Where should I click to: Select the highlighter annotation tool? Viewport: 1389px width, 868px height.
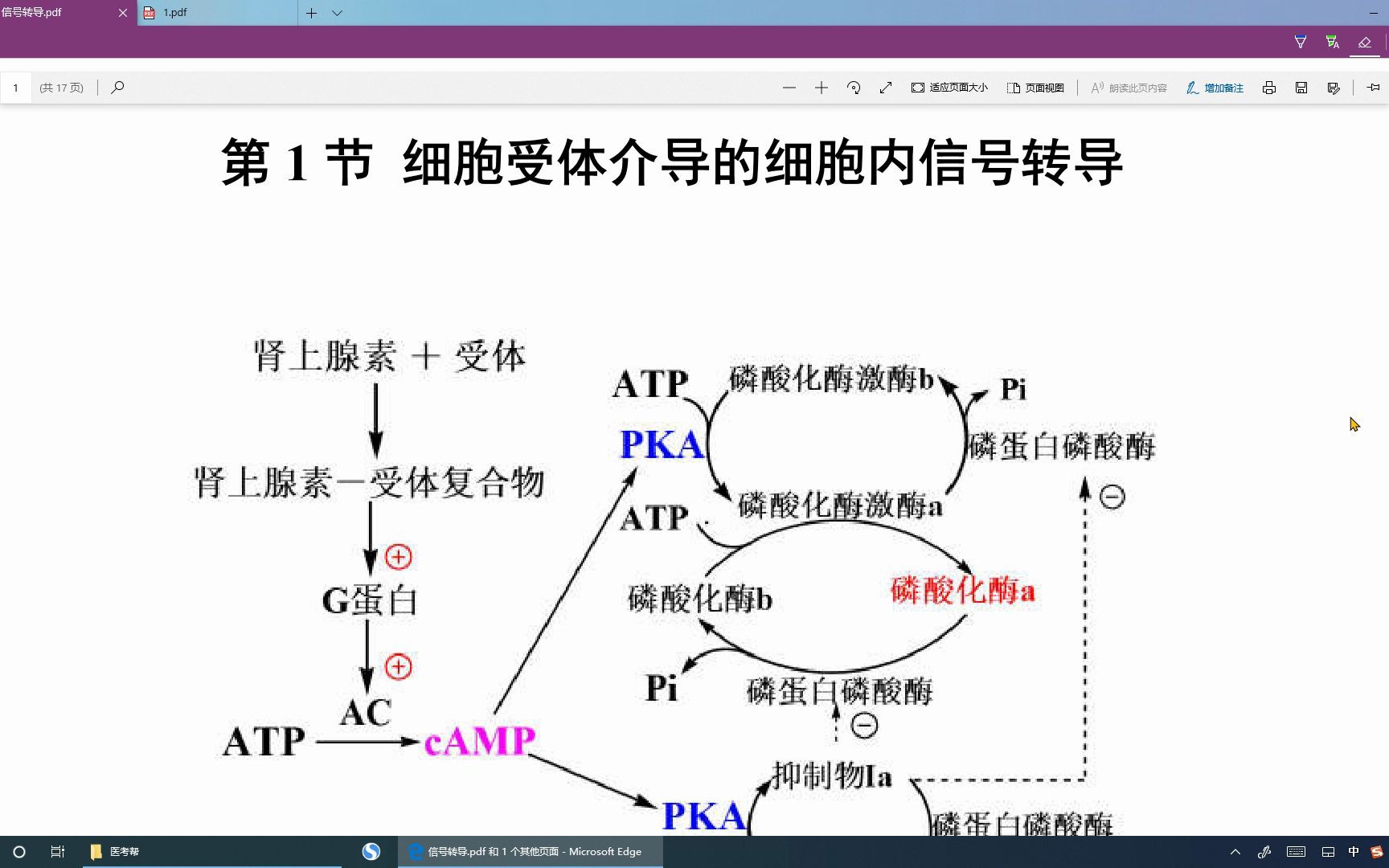tap(1332, 42)
